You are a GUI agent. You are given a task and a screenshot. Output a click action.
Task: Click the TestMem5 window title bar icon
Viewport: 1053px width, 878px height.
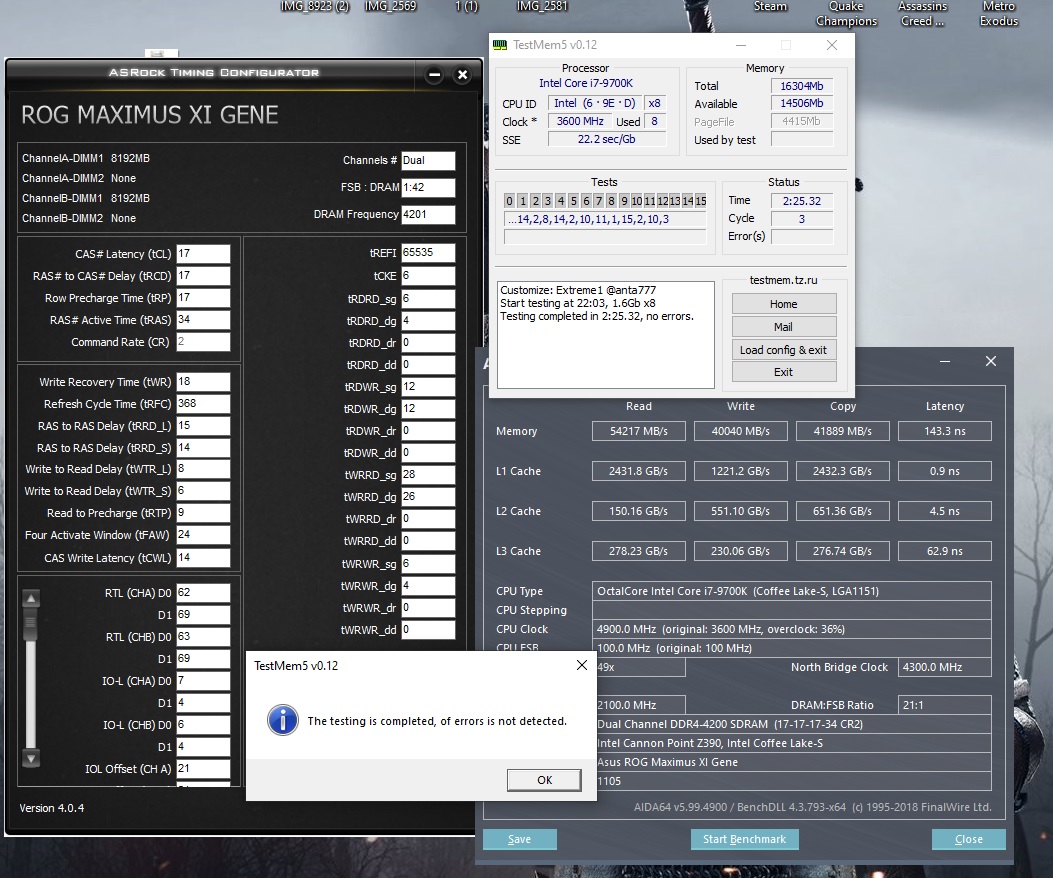tap(500, 45)
